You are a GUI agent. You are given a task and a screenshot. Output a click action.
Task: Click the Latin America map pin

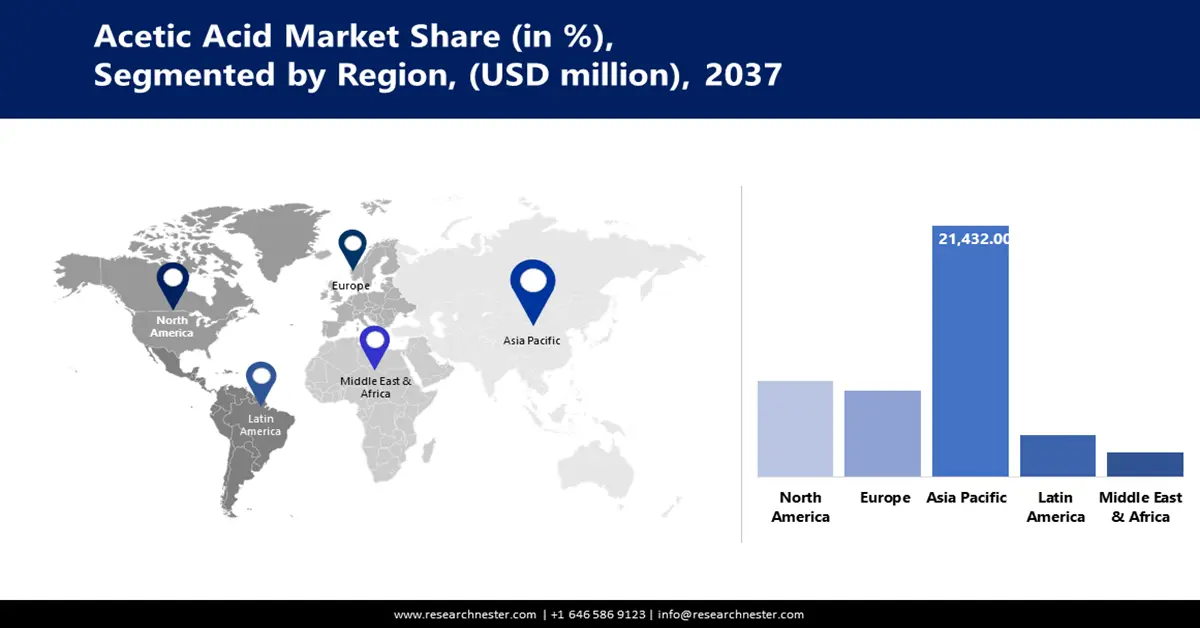click(261, 382)
